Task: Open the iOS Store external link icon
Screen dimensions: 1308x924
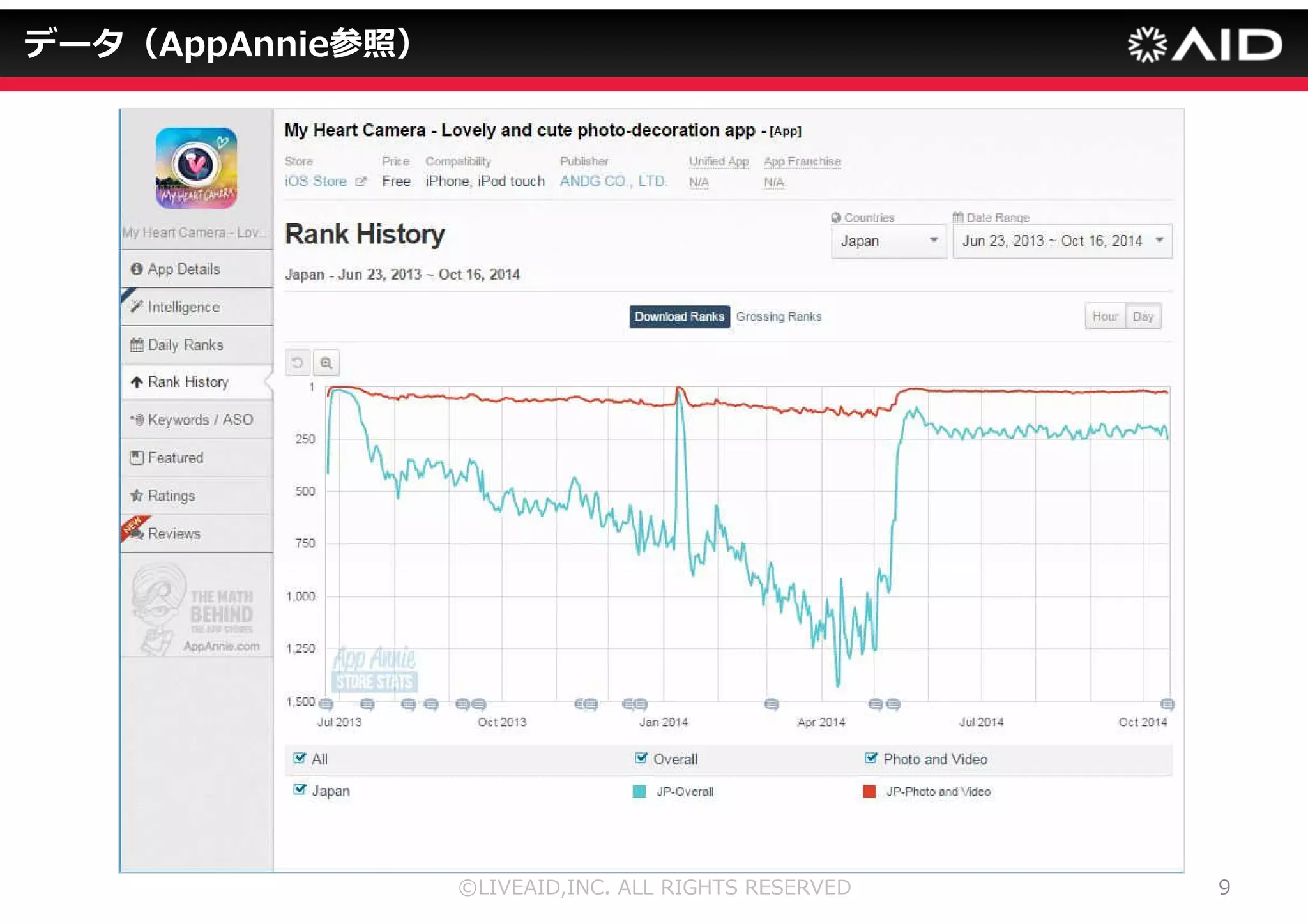Action: (x=361, y=181)
